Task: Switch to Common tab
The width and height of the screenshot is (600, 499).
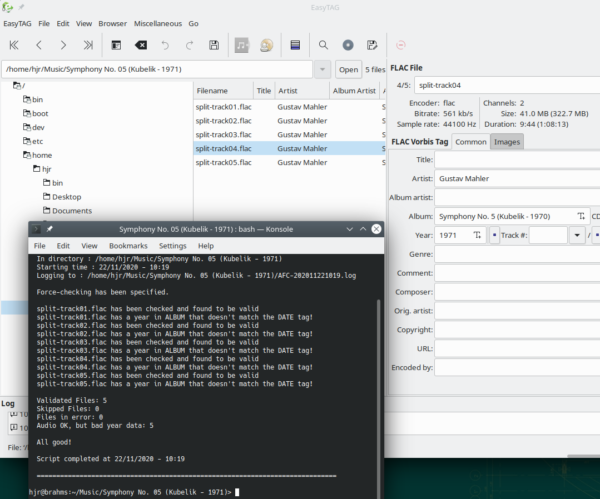Action: [471, 142]
